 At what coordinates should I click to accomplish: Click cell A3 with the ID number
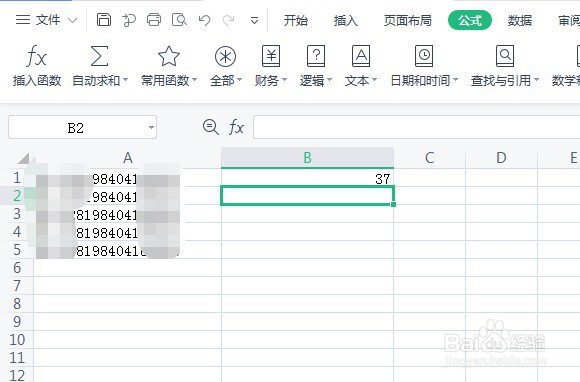click(128, 214)
